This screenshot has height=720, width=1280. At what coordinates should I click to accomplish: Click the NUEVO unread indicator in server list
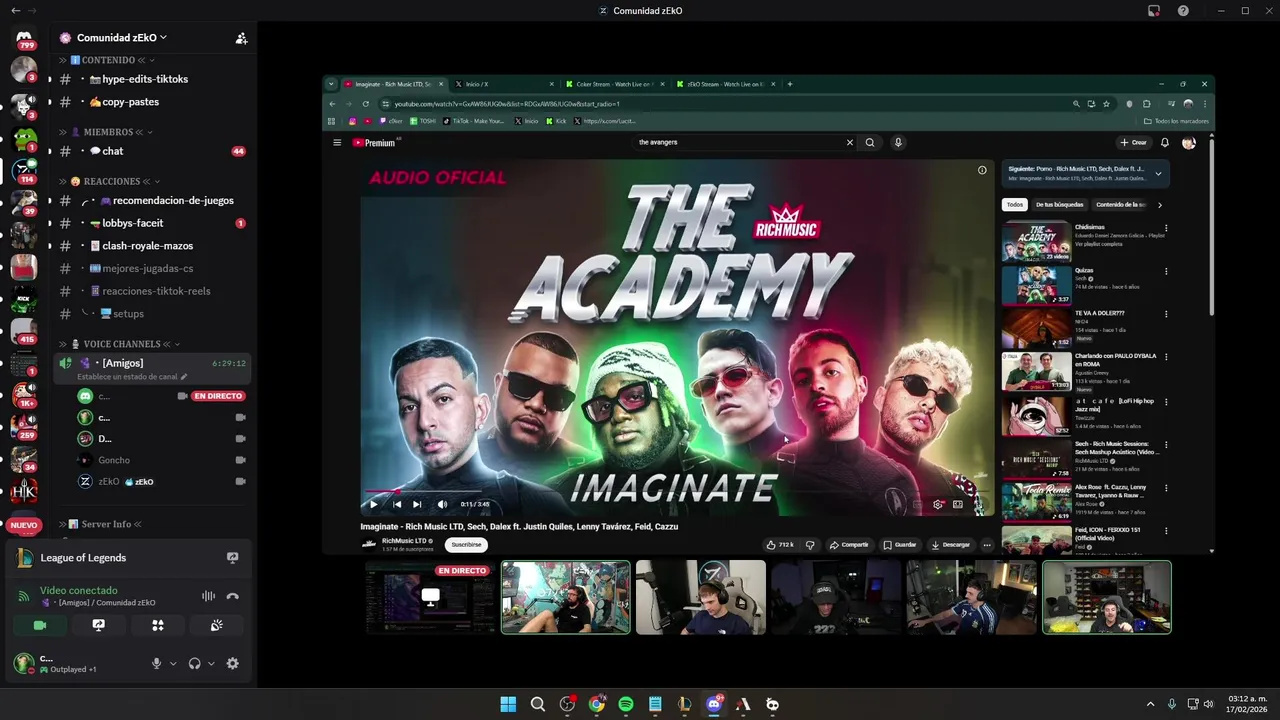pyautogui.click(x=24, y=525)
